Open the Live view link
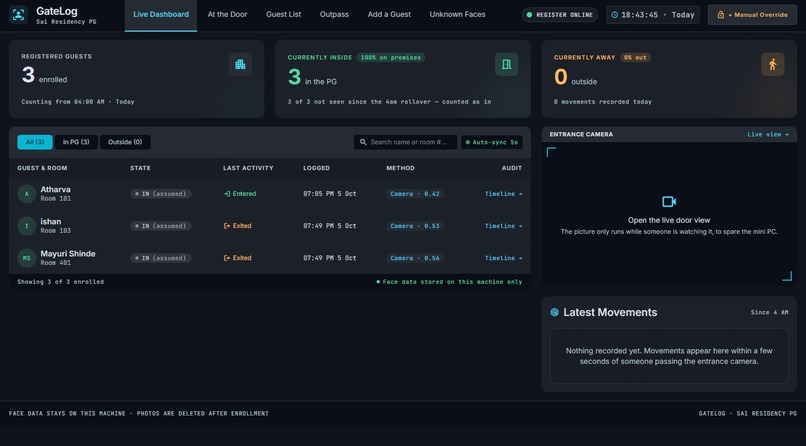This screenshot has width=806, height=446. click(767, 135)
